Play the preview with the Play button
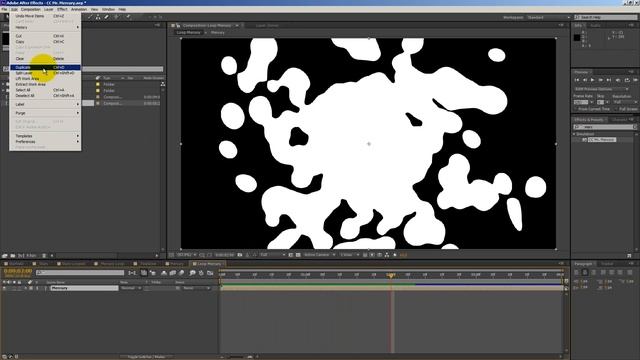The height and width of the screenshot is (360, 640). click(592, 80)
